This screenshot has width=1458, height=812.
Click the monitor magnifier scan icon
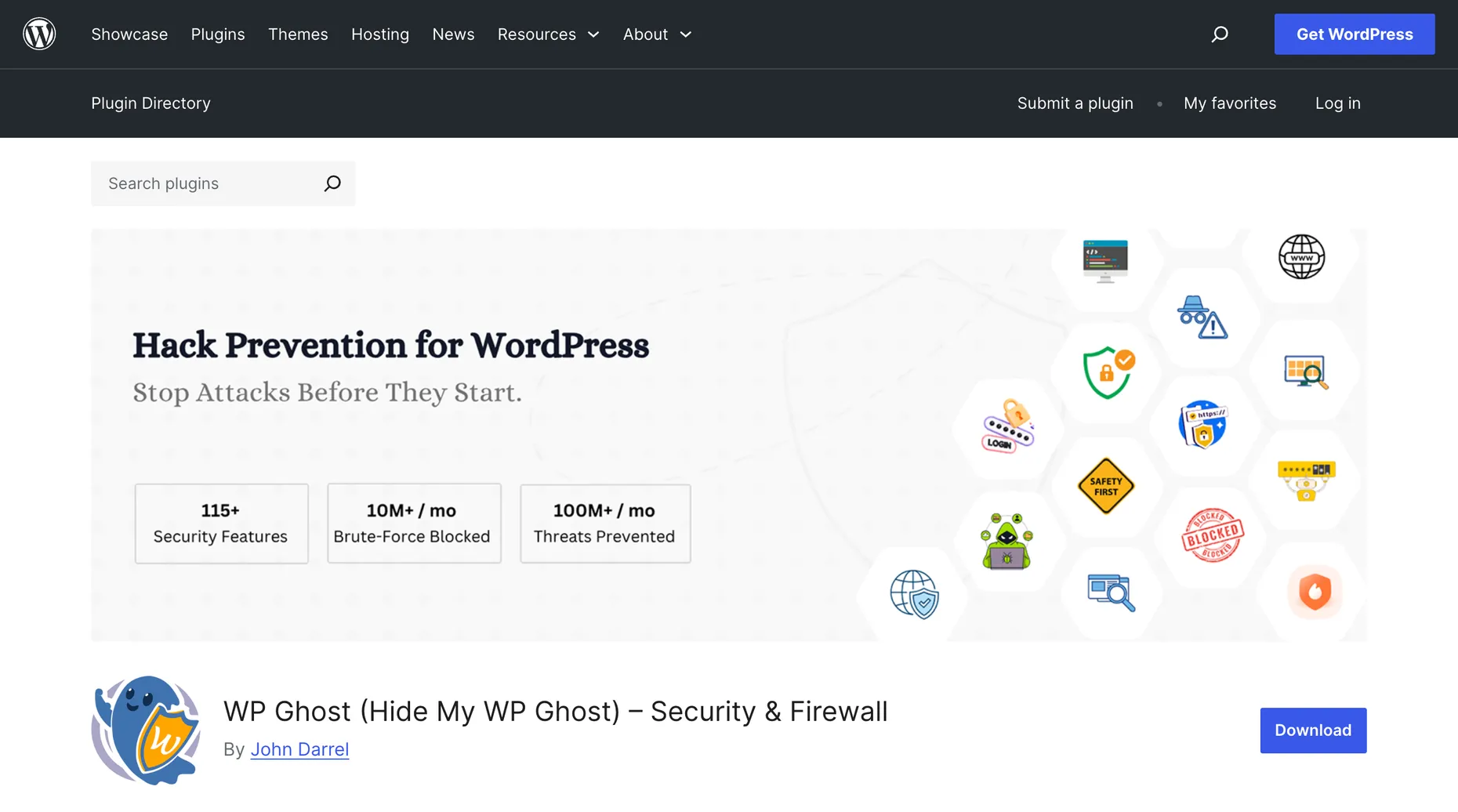[x=1306, y=372]
